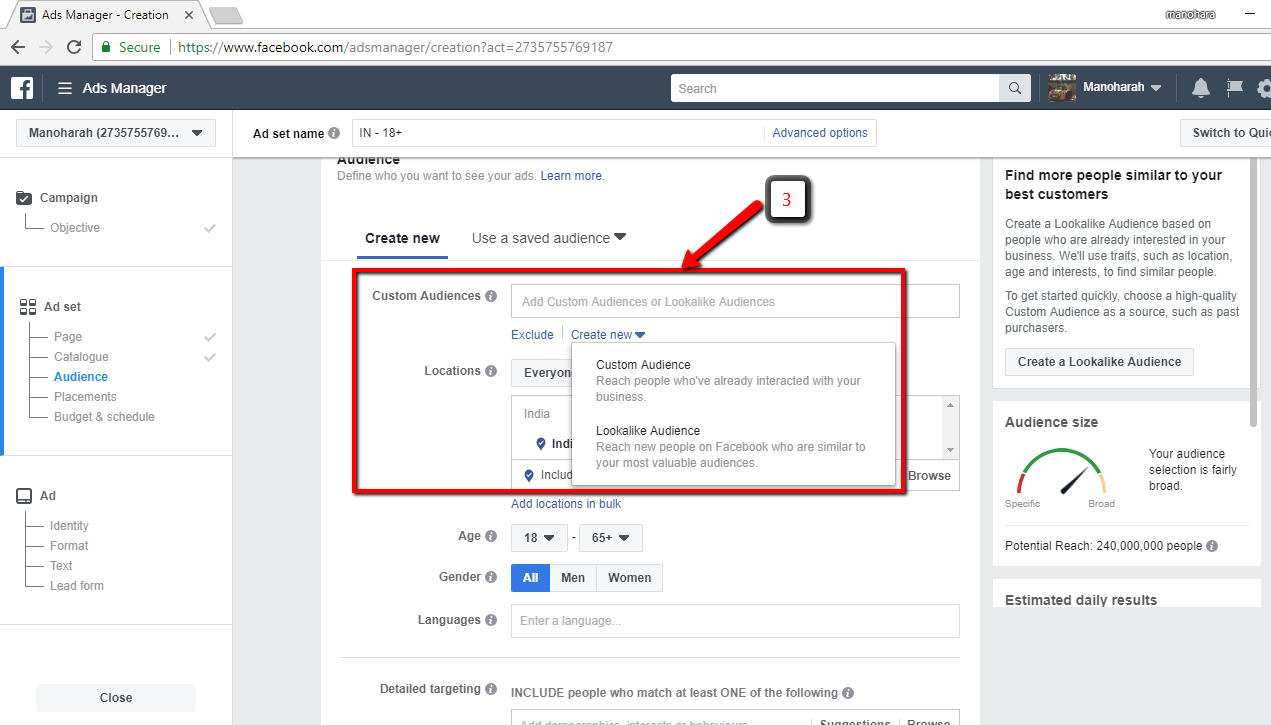Screen dimensions: 1271x725
Task: Toggle the Create new dropdown link
Action: pos(608,335)
